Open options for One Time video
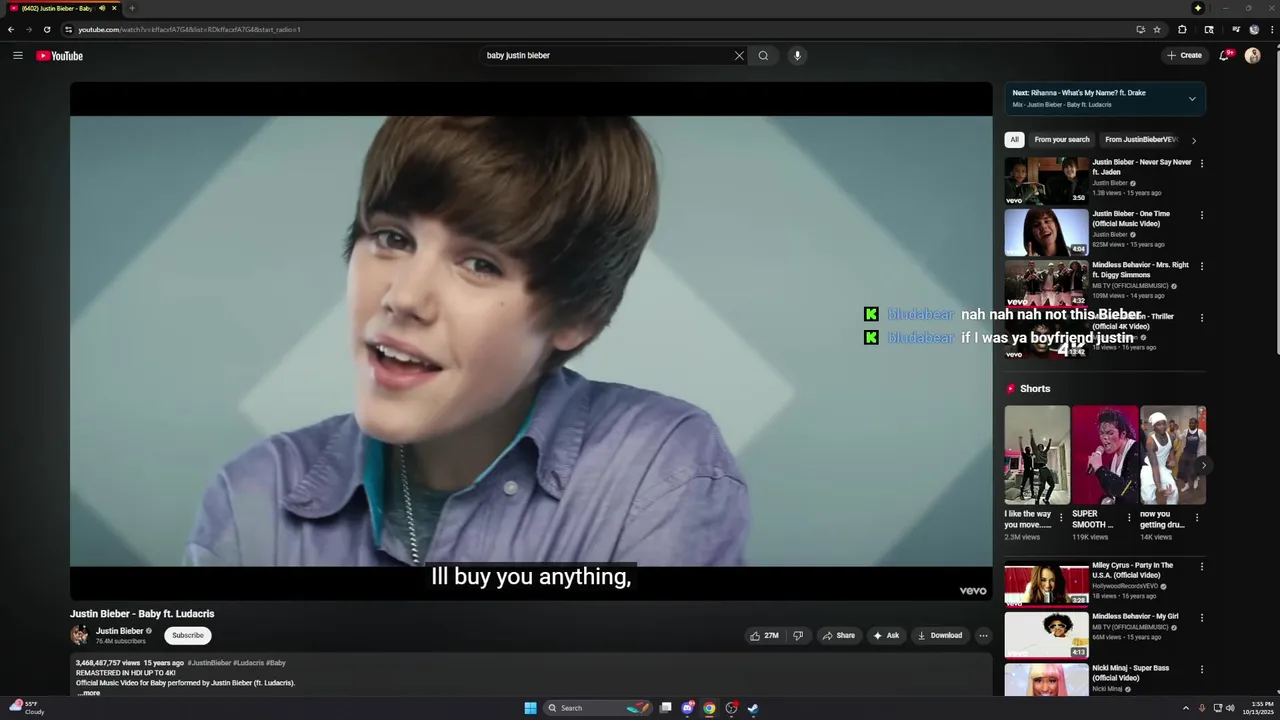 coord(1201,215)
